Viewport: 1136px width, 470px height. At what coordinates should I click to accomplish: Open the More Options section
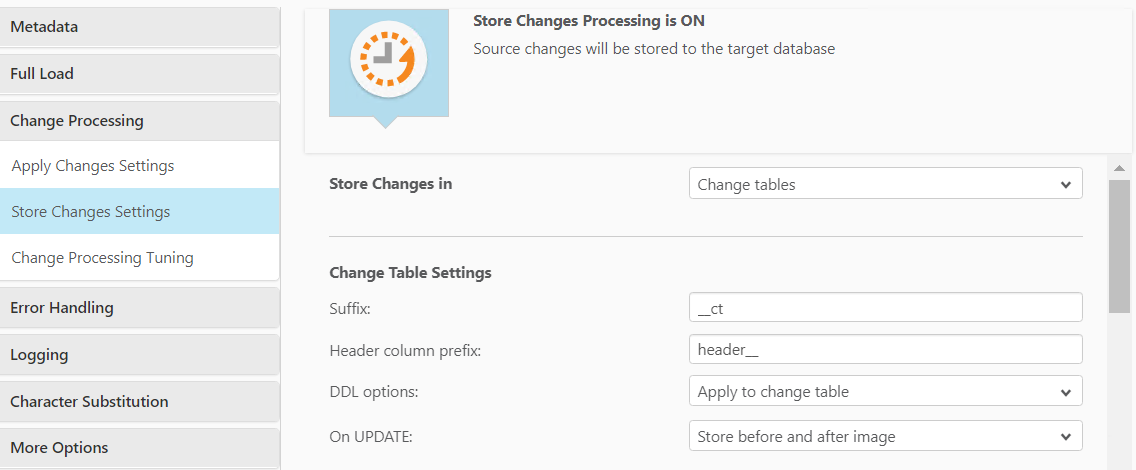139,448
